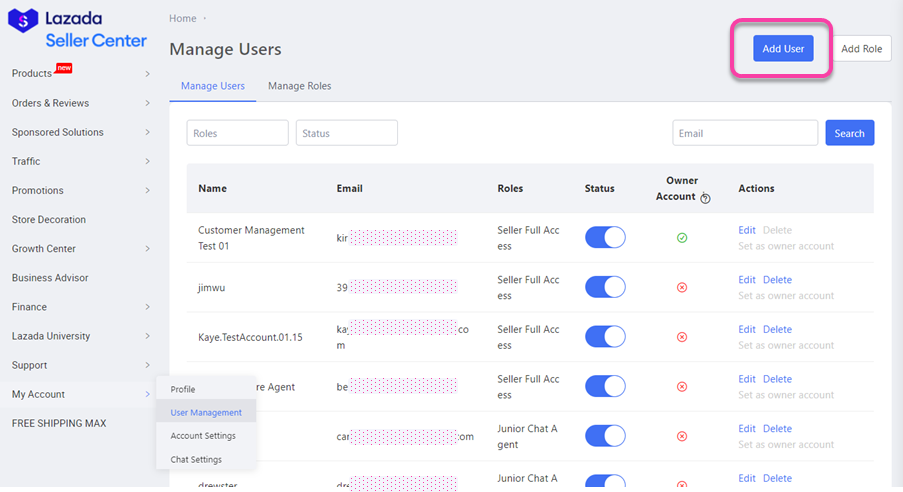The width and height of the screenshot is (903, 492).
Task: Click the Add User button
Action: (783, 48)
